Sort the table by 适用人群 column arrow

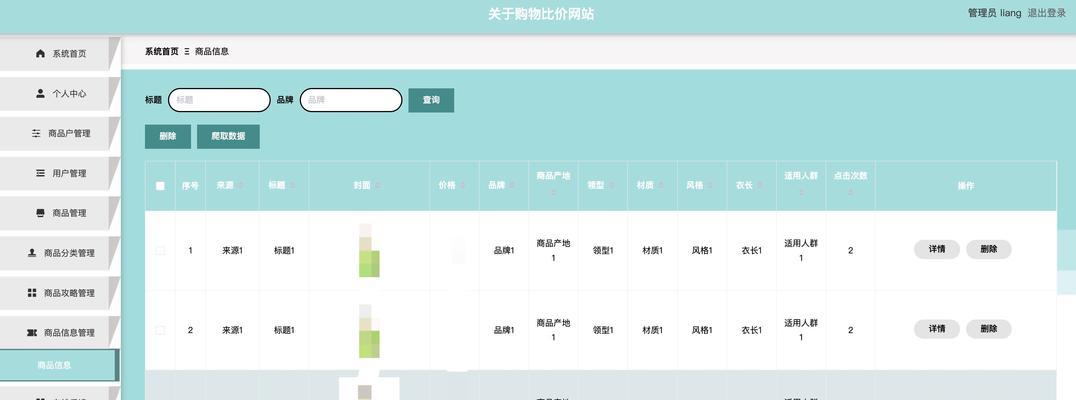[x=801, y=193]
